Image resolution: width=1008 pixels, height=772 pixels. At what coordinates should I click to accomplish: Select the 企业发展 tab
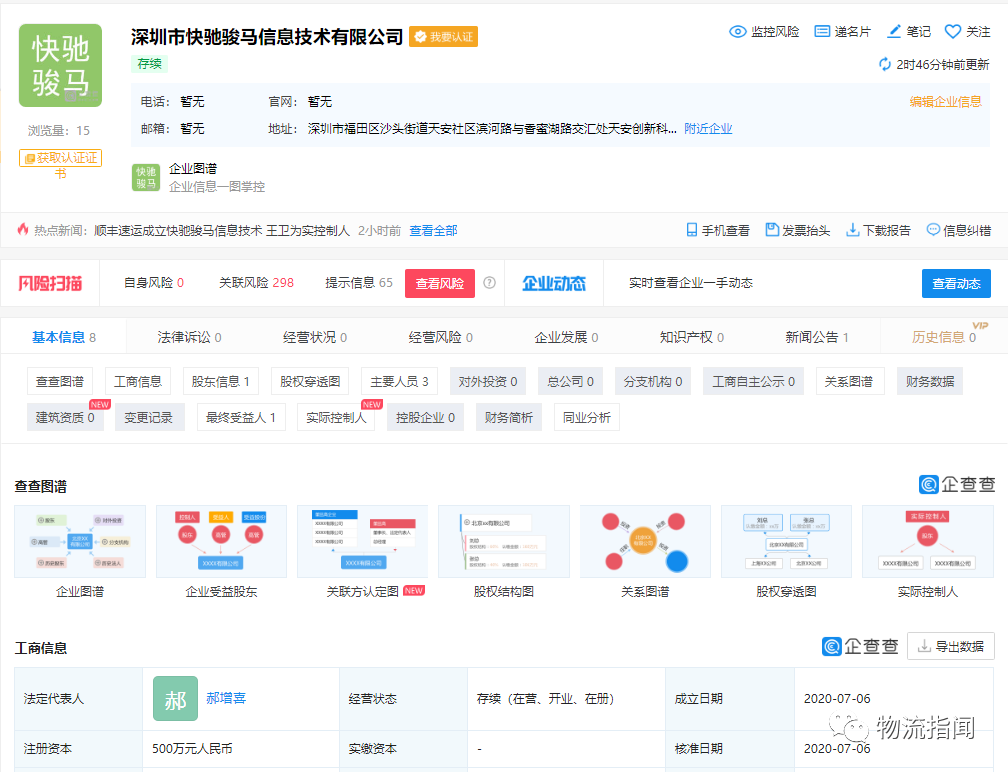click(x=566, y=337)
